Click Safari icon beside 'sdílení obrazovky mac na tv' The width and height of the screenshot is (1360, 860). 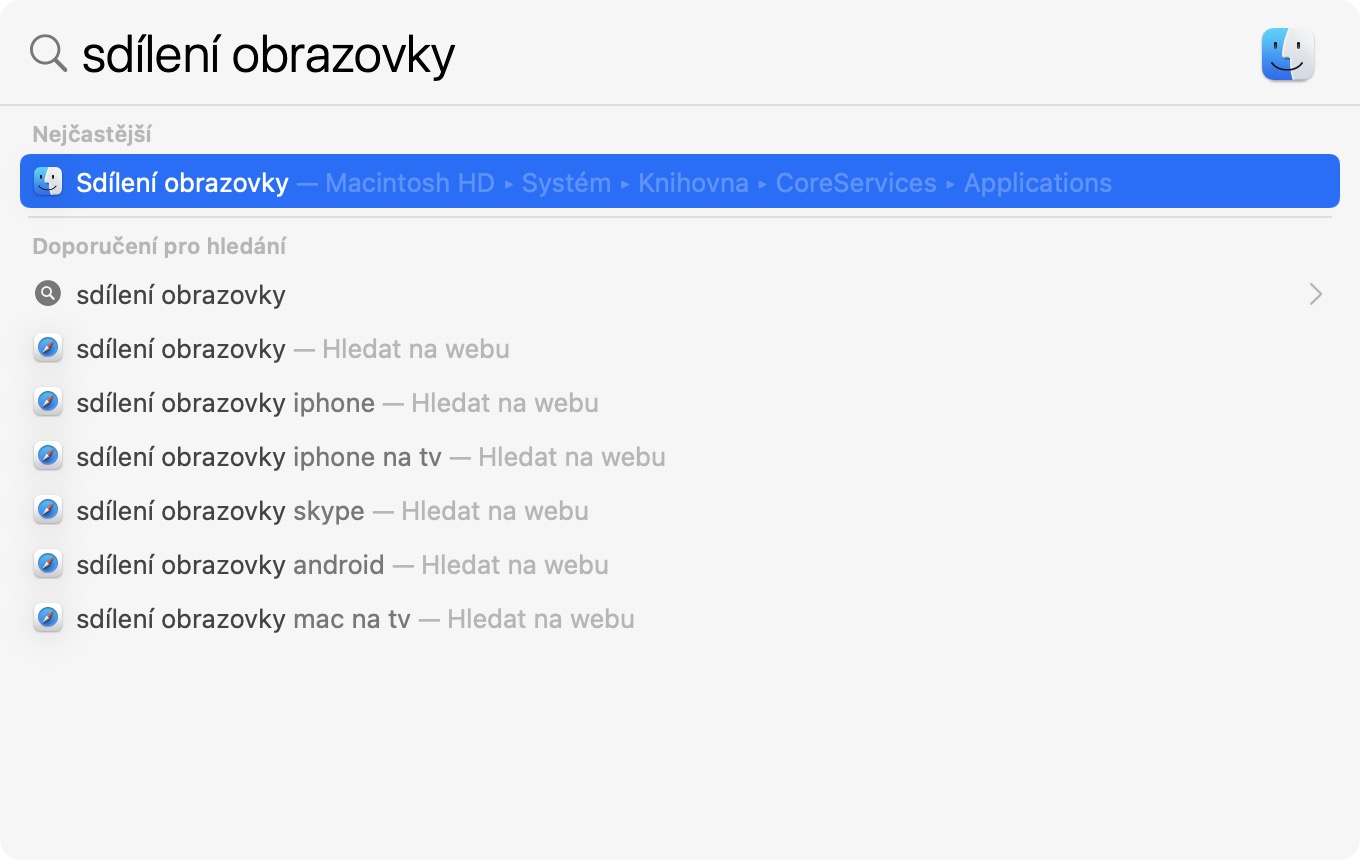point(47,619)
